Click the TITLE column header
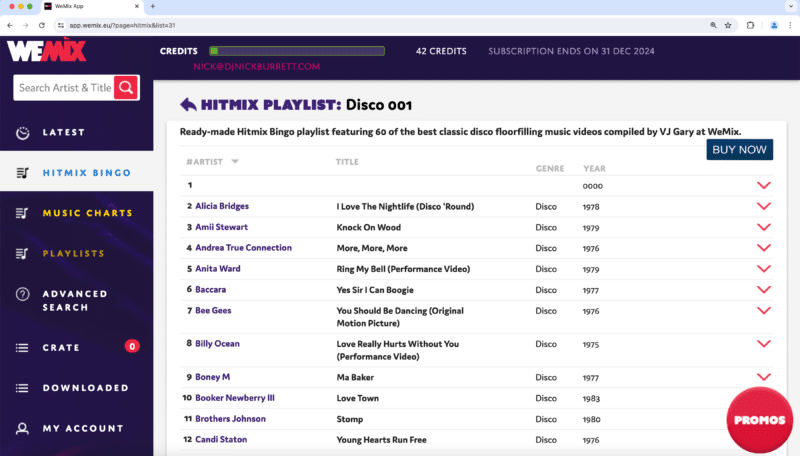The width and height of the screenshot is (800, 456). [x=347, y=162]
